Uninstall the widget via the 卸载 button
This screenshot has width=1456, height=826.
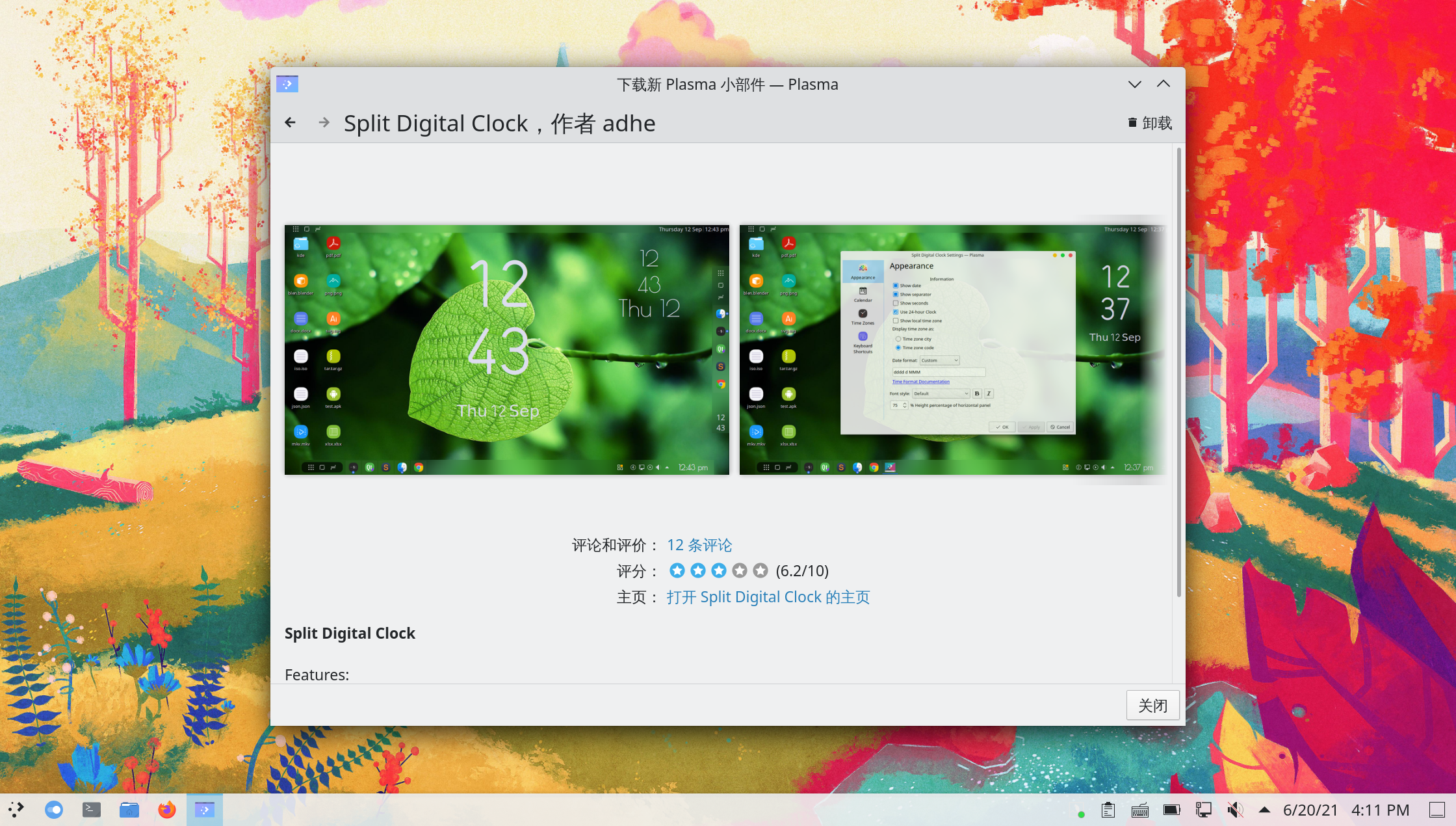(x=1149, y=122)
